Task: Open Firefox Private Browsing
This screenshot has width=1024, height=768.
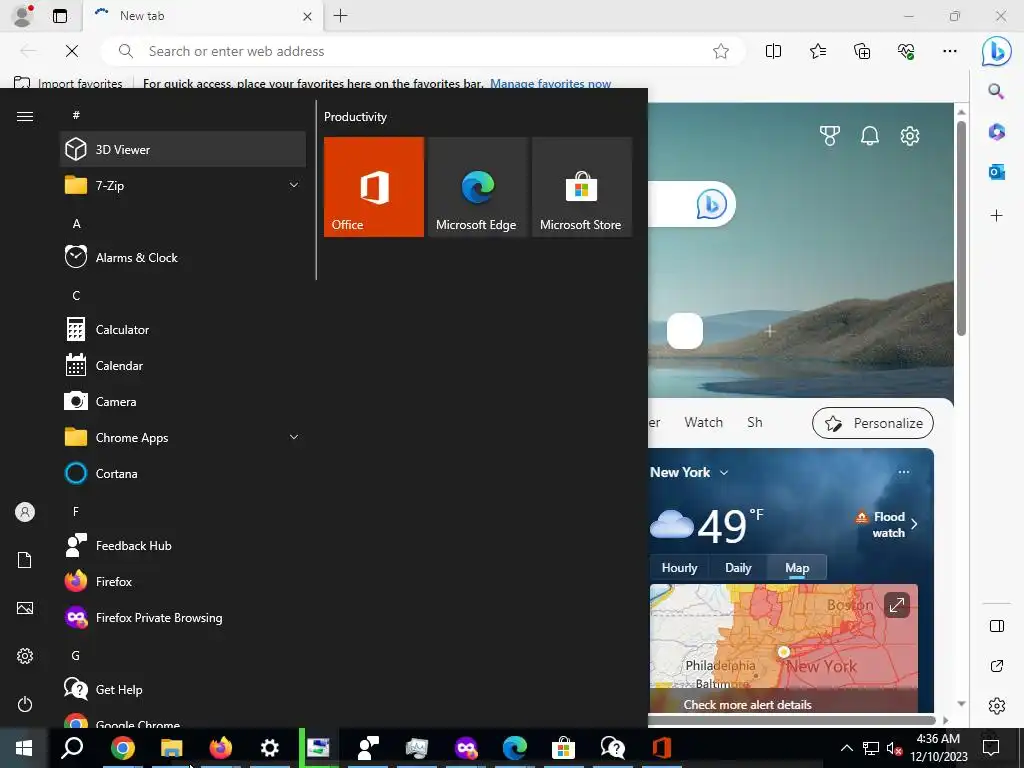Action: (x=182, y=617)
